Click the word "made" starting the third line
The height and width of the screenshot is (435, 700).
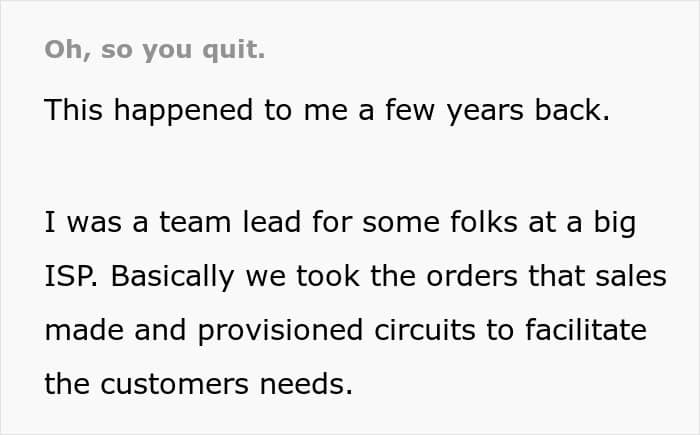coord(84,330)
